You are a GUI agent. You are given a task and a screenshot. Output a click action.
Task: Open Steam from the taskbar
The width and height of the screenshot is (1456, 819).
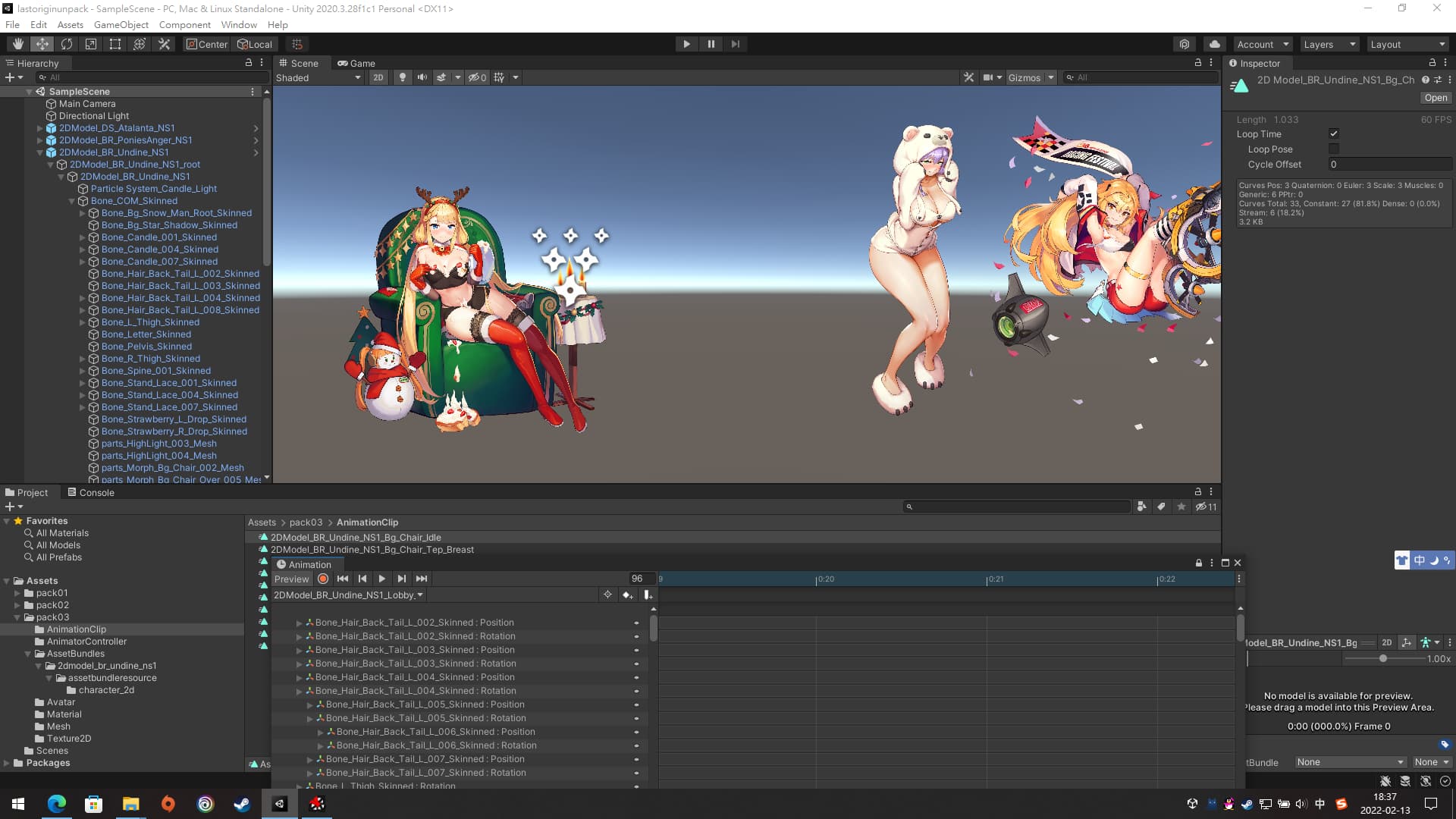(243, 804)
